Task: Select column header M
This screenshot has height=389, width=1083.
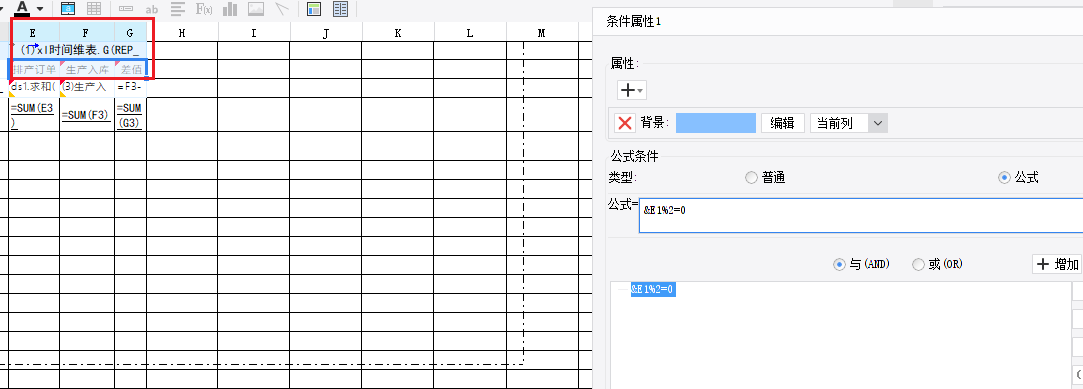Action: pyautogui.click(x=542, y=32)
